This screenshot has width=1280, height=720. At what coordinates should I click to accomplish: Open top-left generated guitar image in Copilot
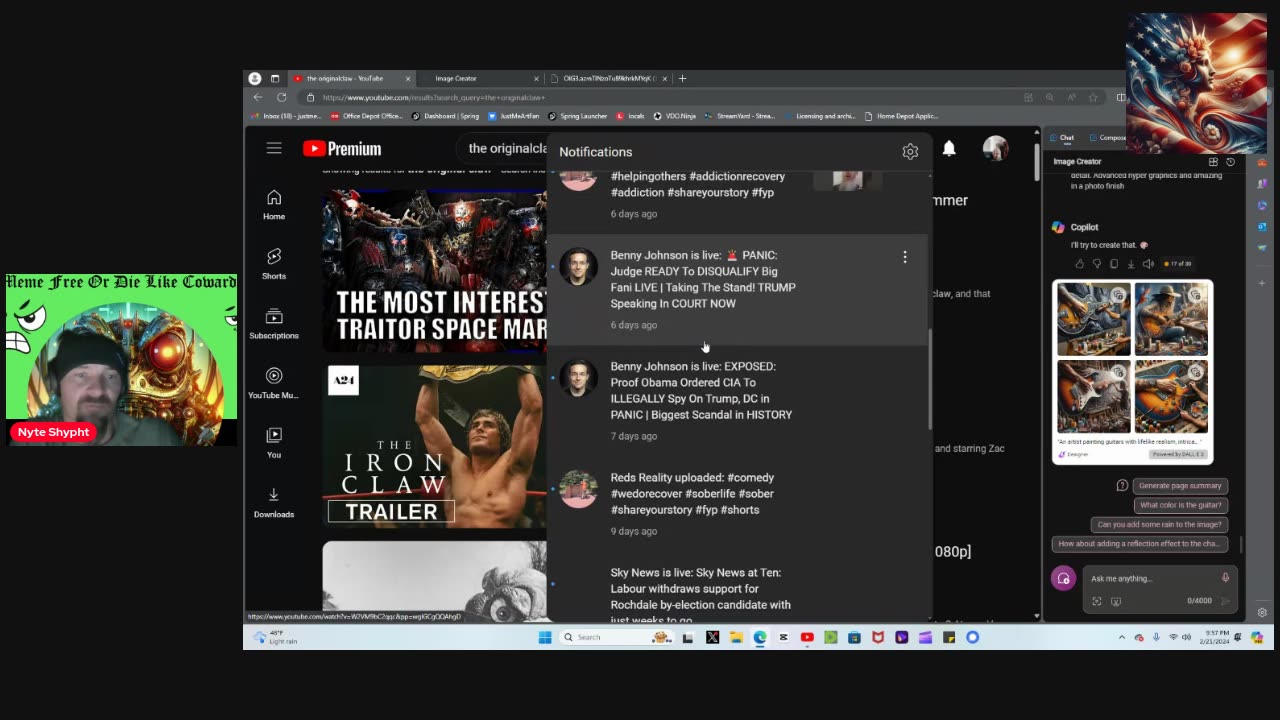click(x=1093, y=319)
